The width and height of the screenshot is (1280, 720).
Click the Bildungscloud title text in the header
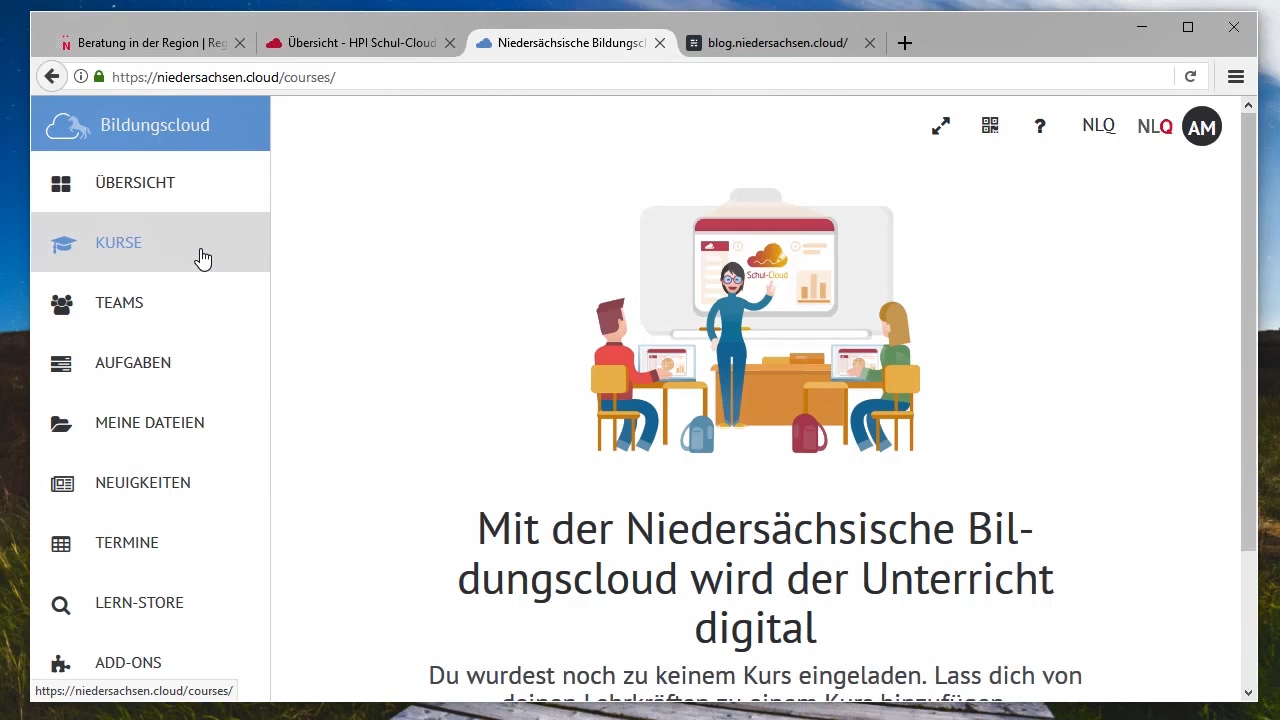click(155, 125)
